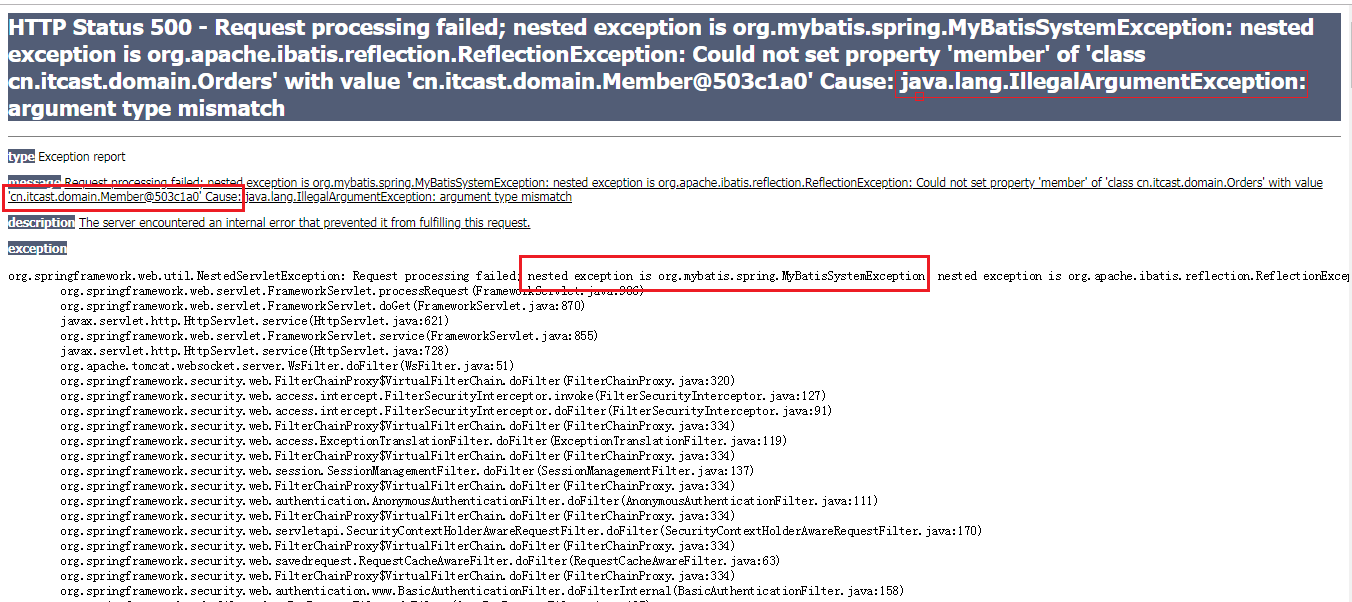Click the 'message' label badge
The image size is (1352, 602).
(x=34, y=182)
